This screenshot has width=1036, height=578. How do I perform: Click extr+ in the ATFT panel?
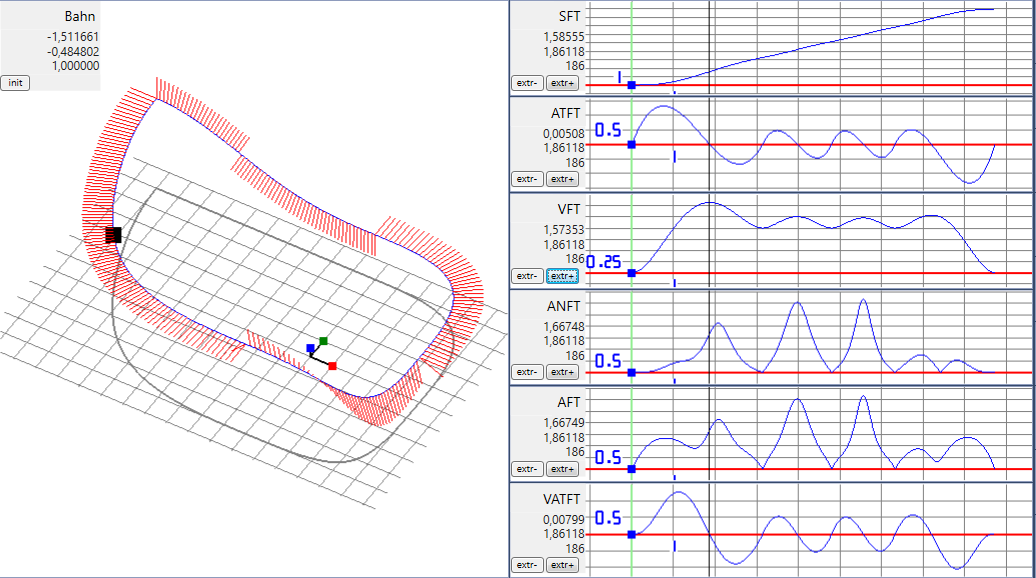pos(562,179)
